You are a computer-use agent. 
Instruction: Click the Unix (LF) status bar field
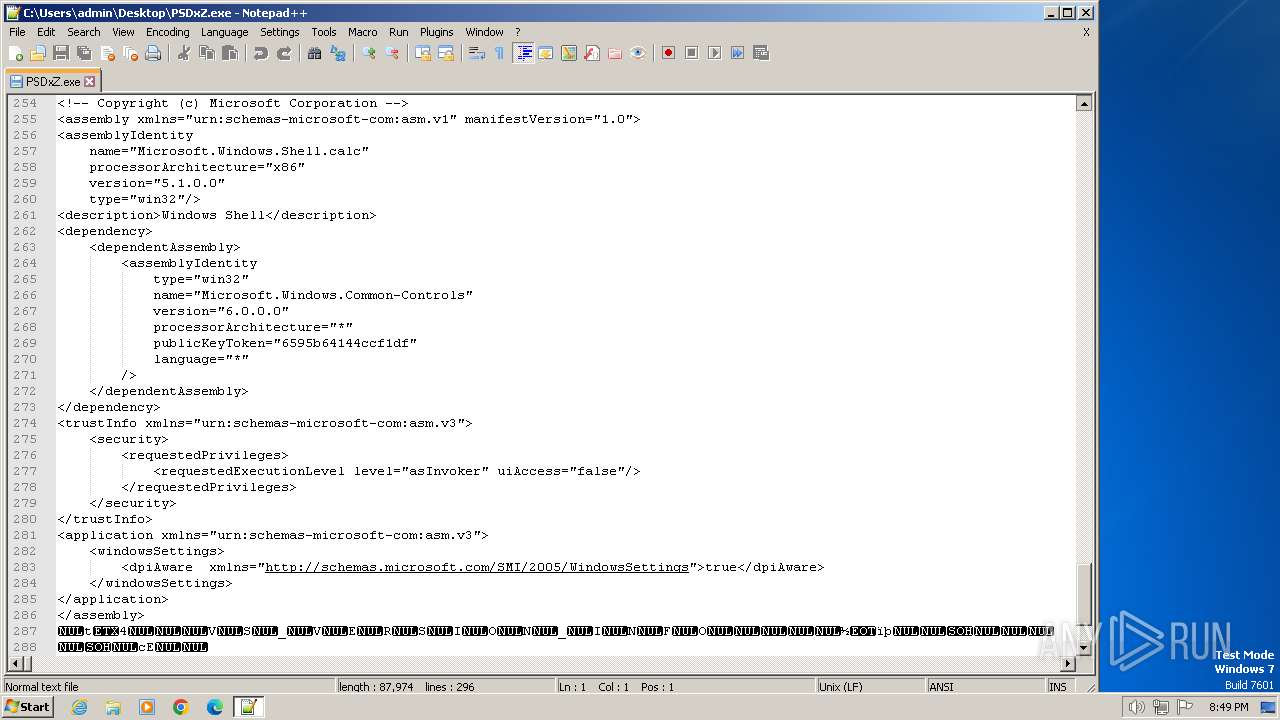[869, 687]
